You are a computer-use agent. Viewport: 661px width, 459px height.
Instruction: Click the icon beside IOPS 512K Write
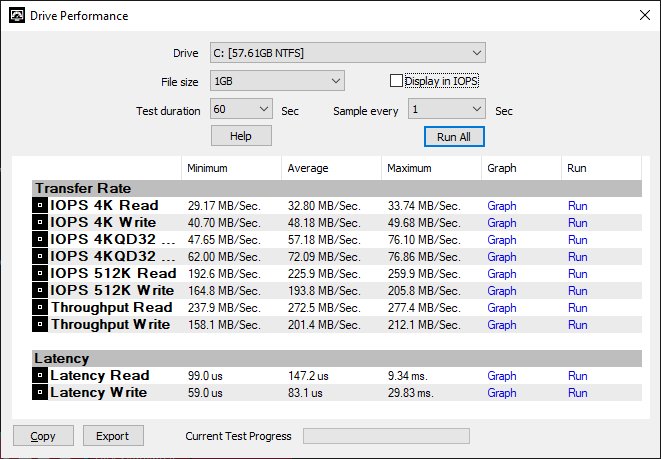coord(40,290)
